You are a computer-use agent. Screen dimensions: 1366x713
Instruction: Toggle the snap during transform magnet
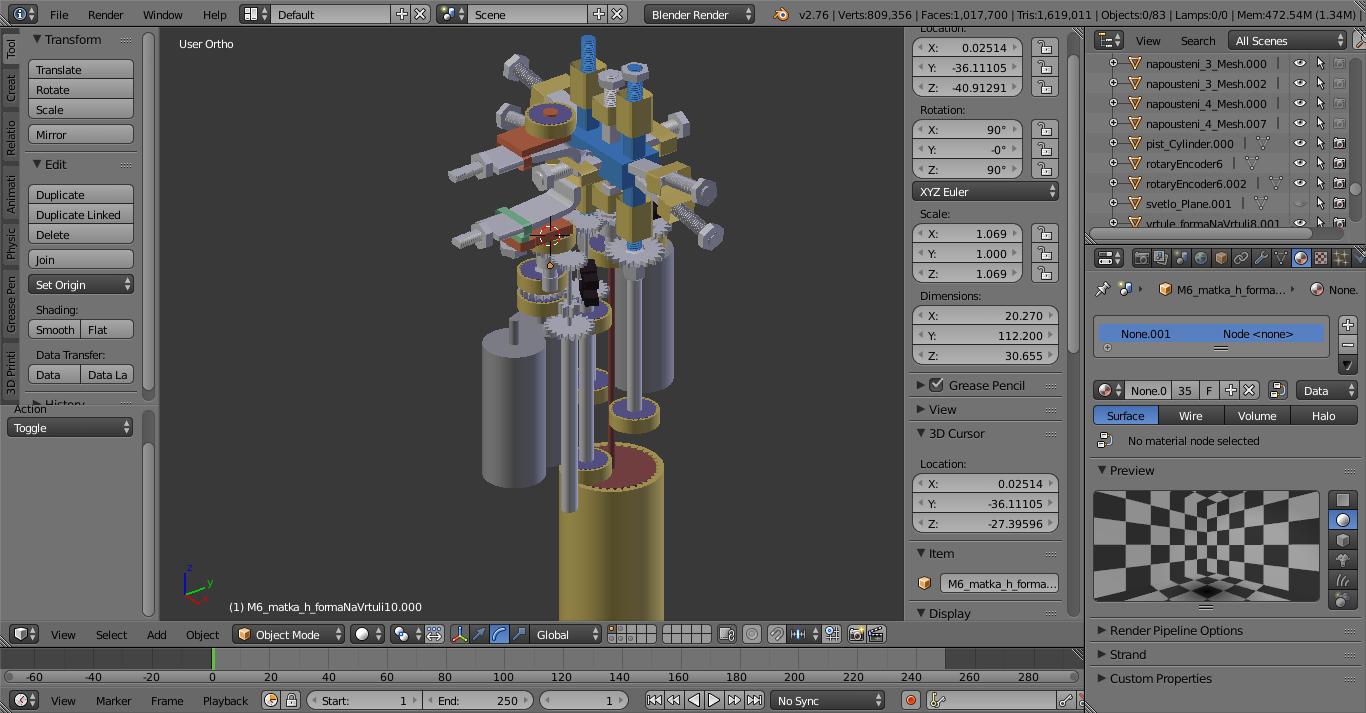[x=777, y=634]
